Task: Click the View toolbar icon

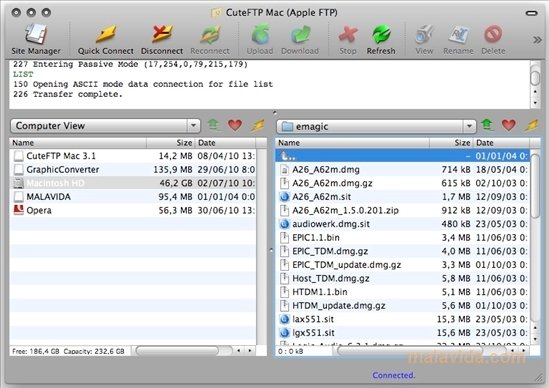Action: (x=424, y=34)
